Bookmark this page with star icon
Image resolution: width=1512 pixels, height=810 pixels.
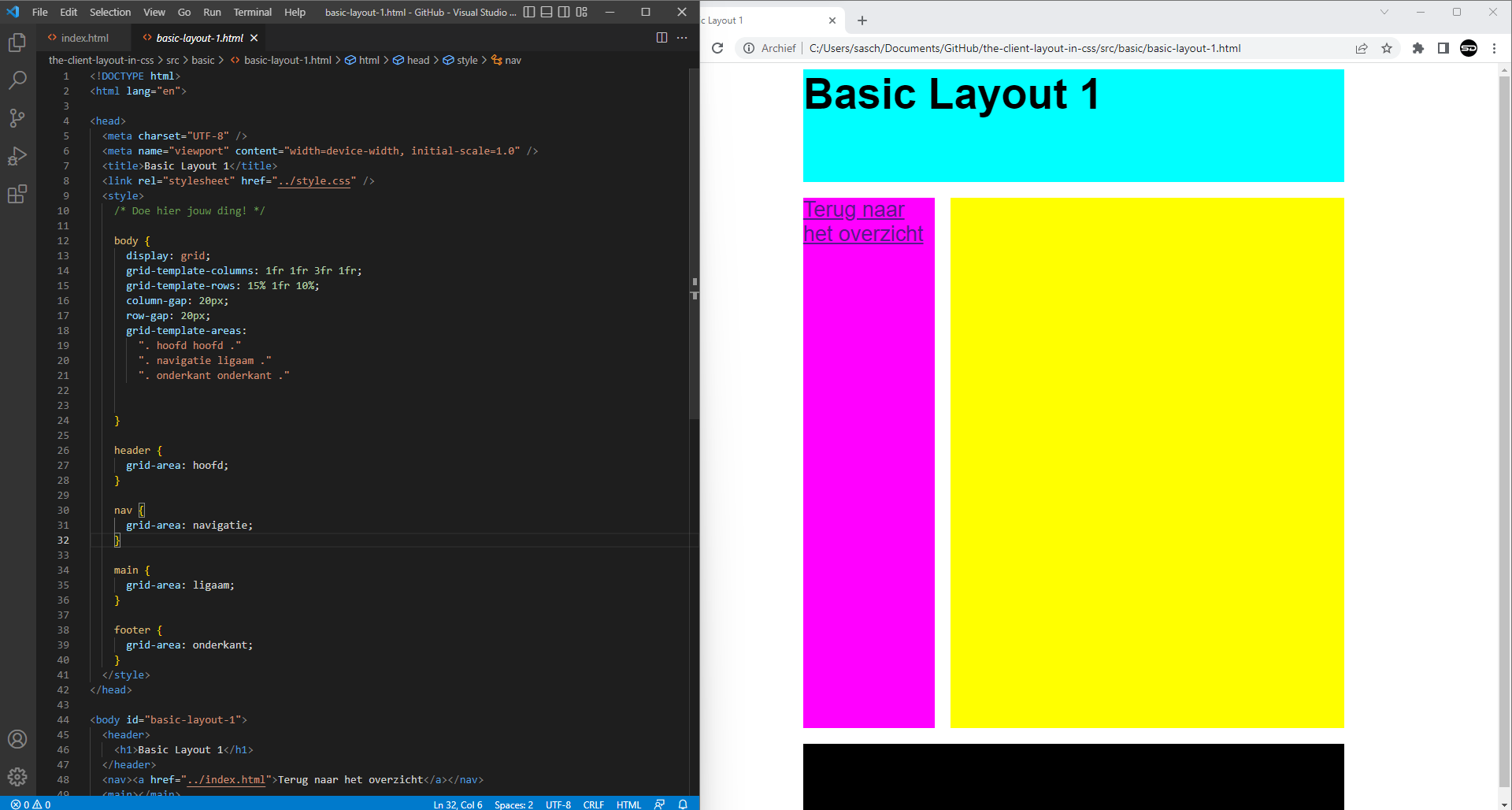[1387, 48]
